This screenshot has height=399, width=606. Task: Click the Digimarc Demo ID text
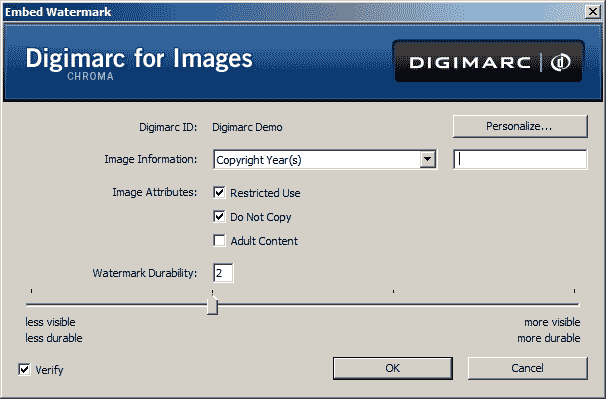pyautogui.click(x=247, y=127)
